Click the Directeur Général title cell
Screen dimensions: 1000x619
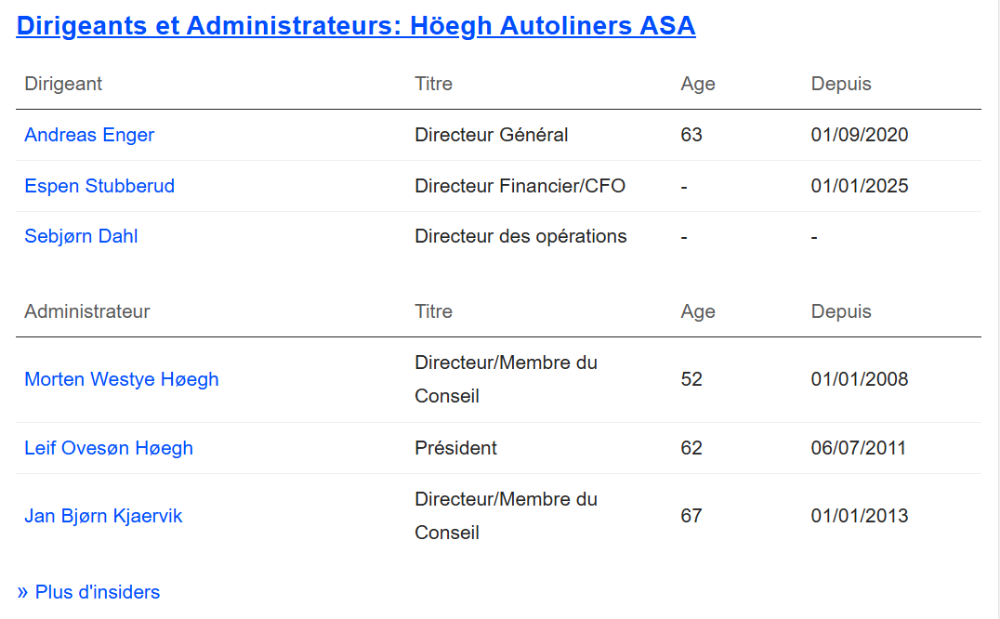pyautogui.click(x=491, y=135)
